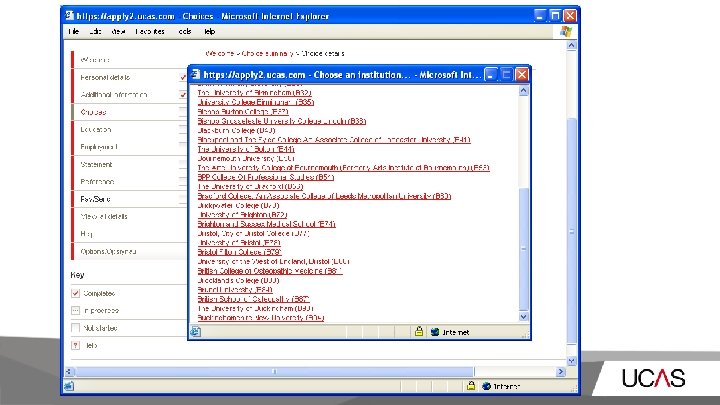Image resolution: width=720 pixels, height=405 pixels.
Task: Choose British School of Osteopathy (B87)
Action: click(x=253, y=299)
